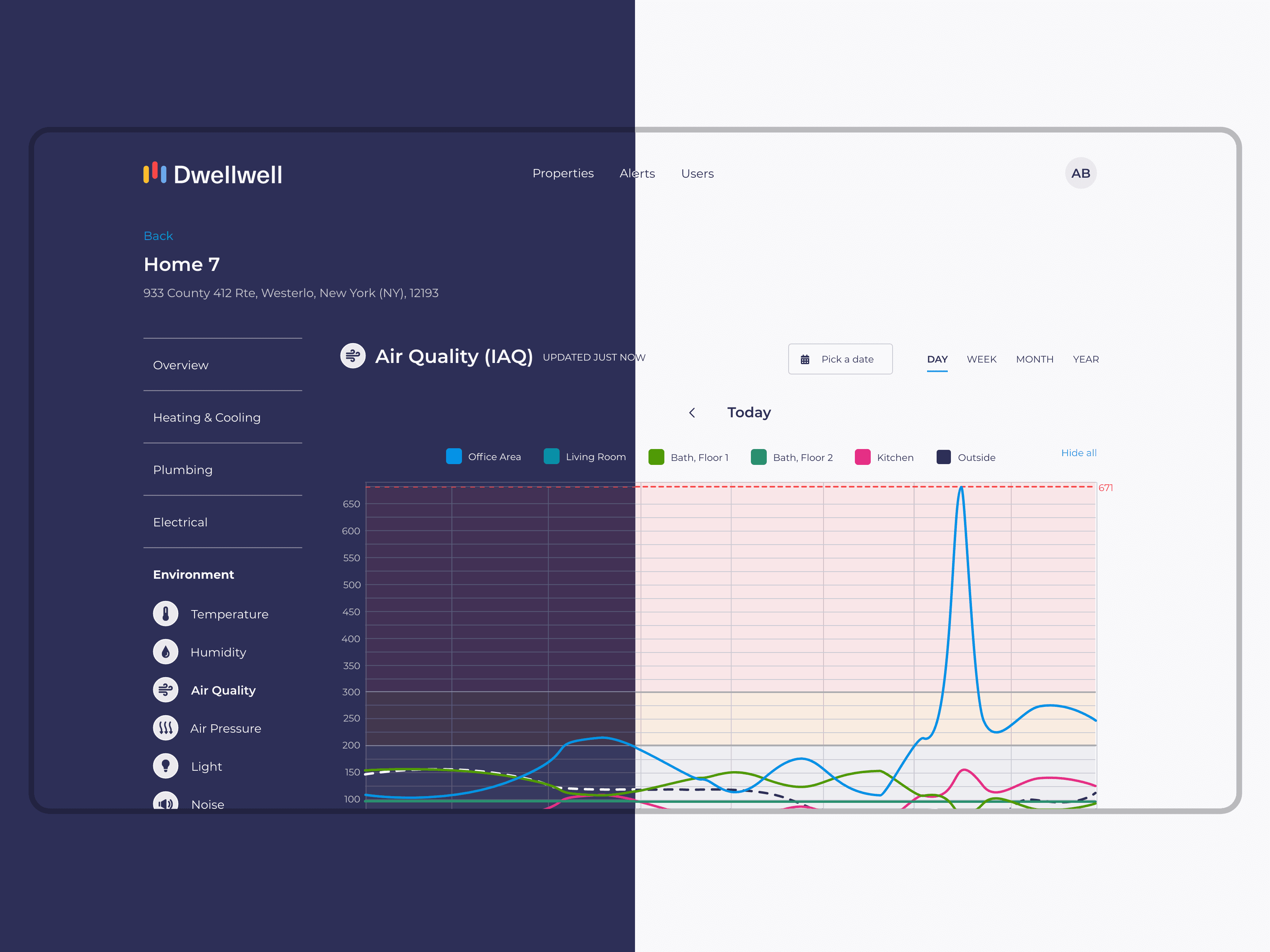Toggle the Living Room series swatch

(x=551, y=456)
